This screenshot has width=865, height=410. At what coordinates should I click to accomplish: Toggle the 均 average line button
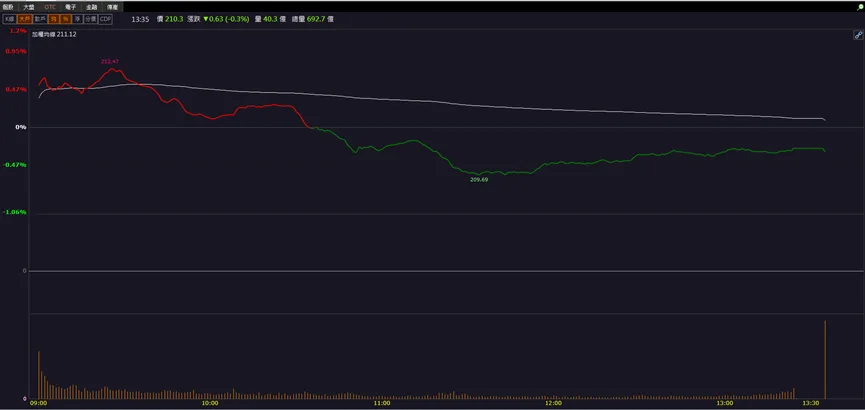click(54, 19)
